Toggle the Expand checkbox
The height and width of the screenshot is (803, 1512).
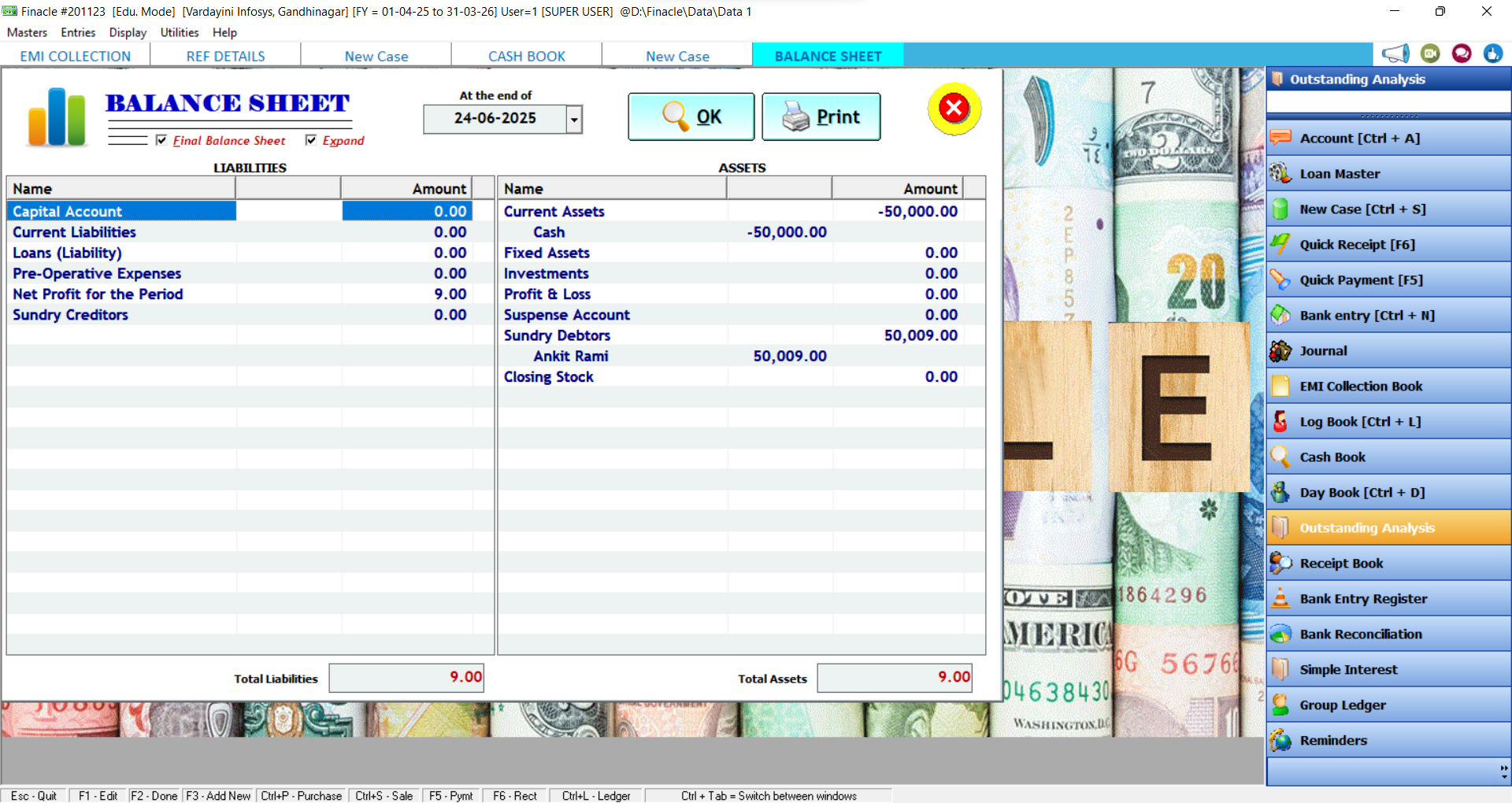click(311, 140)
